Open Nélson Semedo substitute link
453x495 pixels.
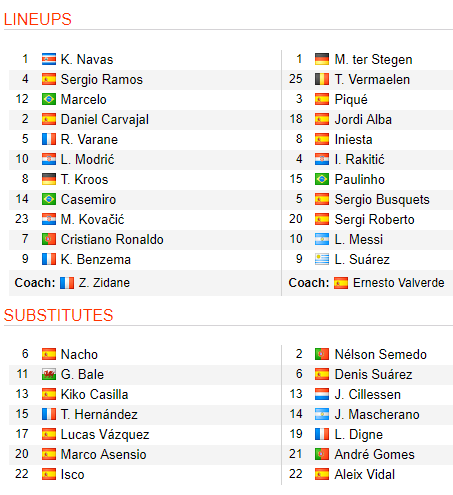(x=380, y=354)
